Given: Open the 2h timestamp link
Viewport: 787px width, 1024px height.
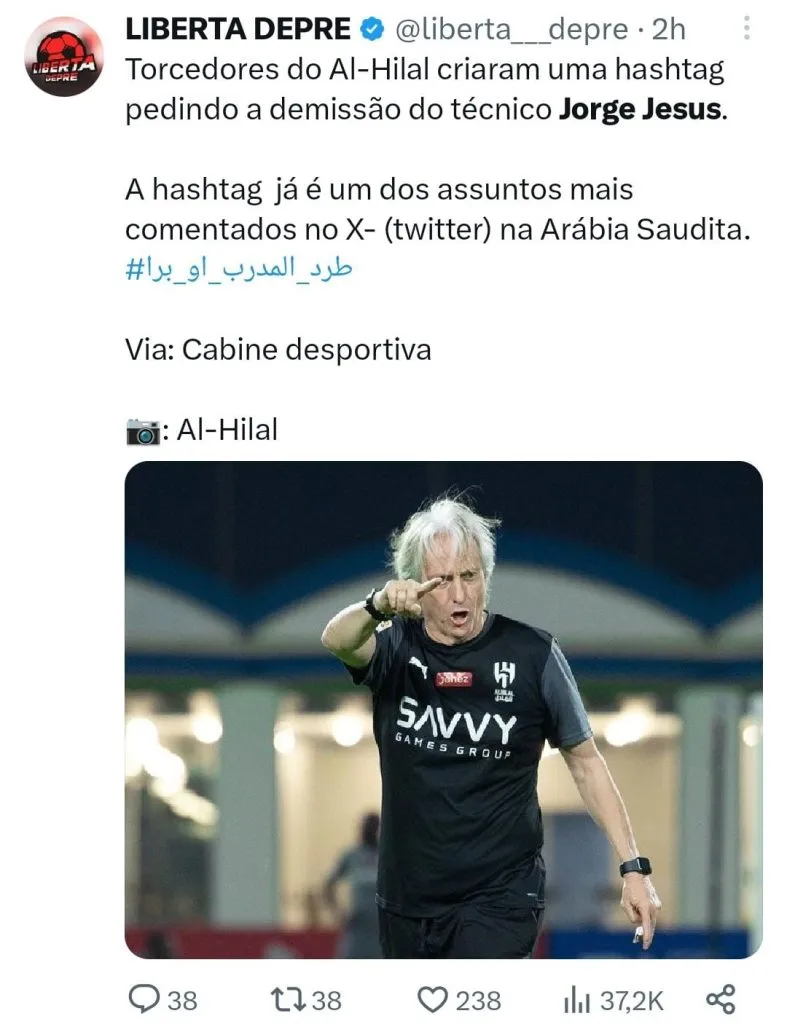Looking at the screenshot, I should tap(669, 29).
